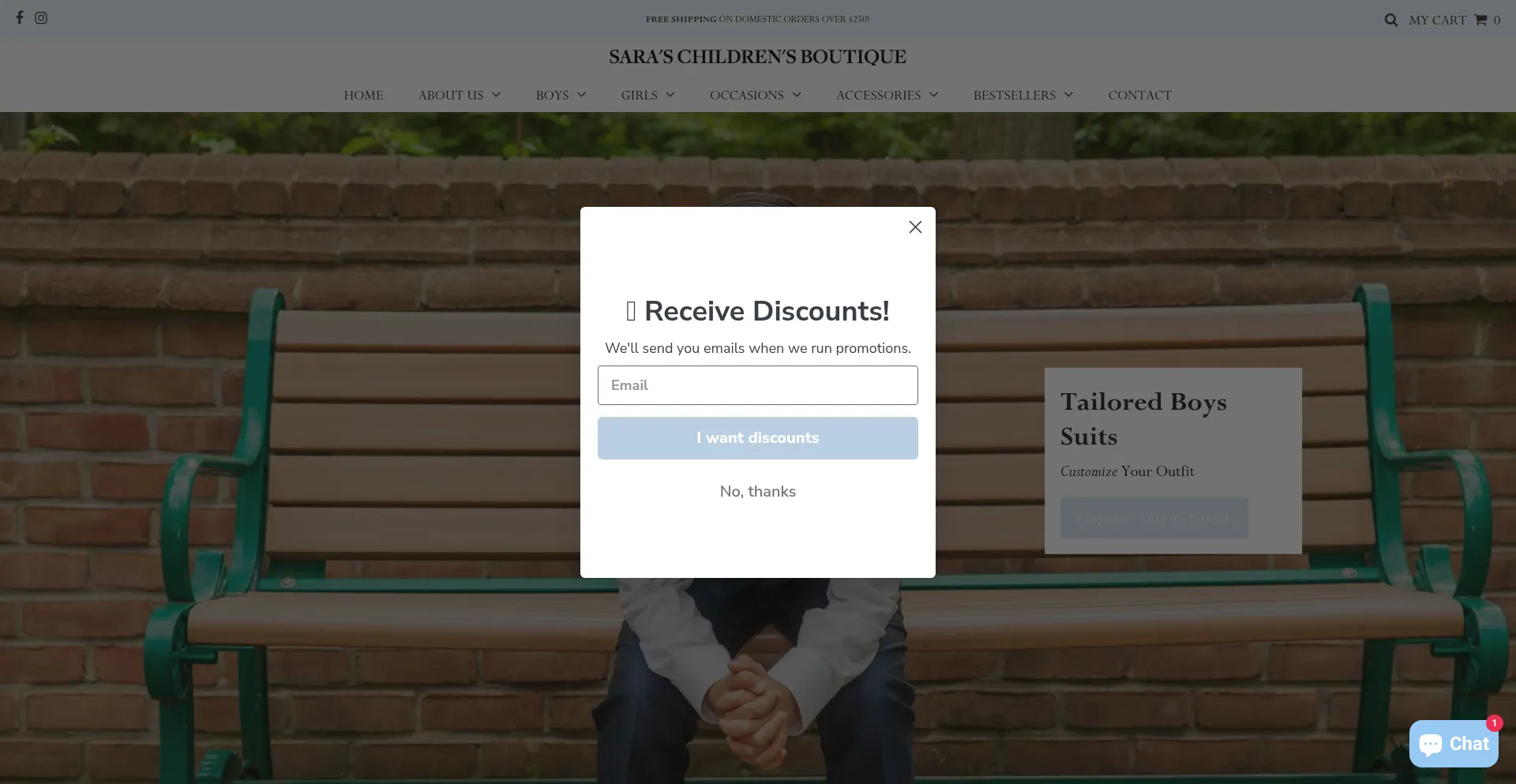Expand the Girls menu chevron
The image size is (1516, 784).
(x=670, y=95)
